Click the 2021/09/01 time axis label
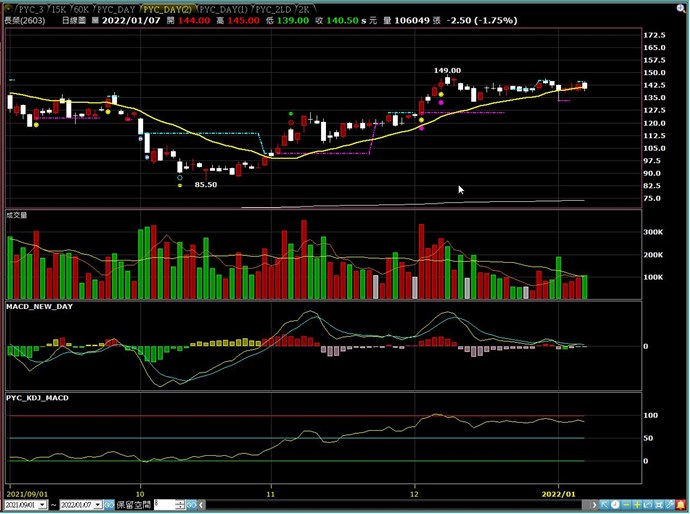The height and width of the screenshot is (514, 690). tap(27, 494)
